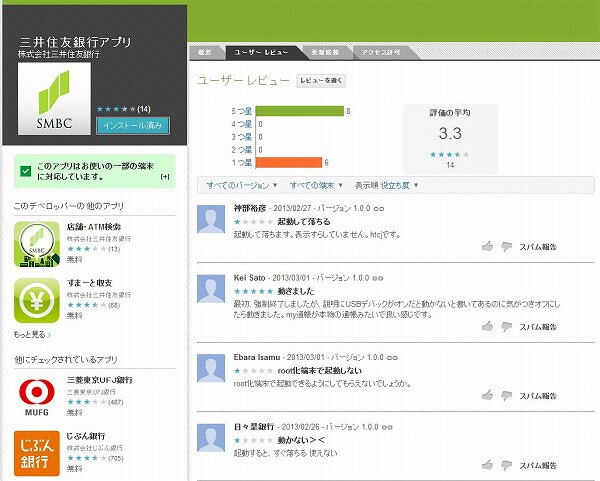This screenshot has width=600, height=481.
Task: Click the green compatibility checkmark box
Action: [x=25, y=171]
